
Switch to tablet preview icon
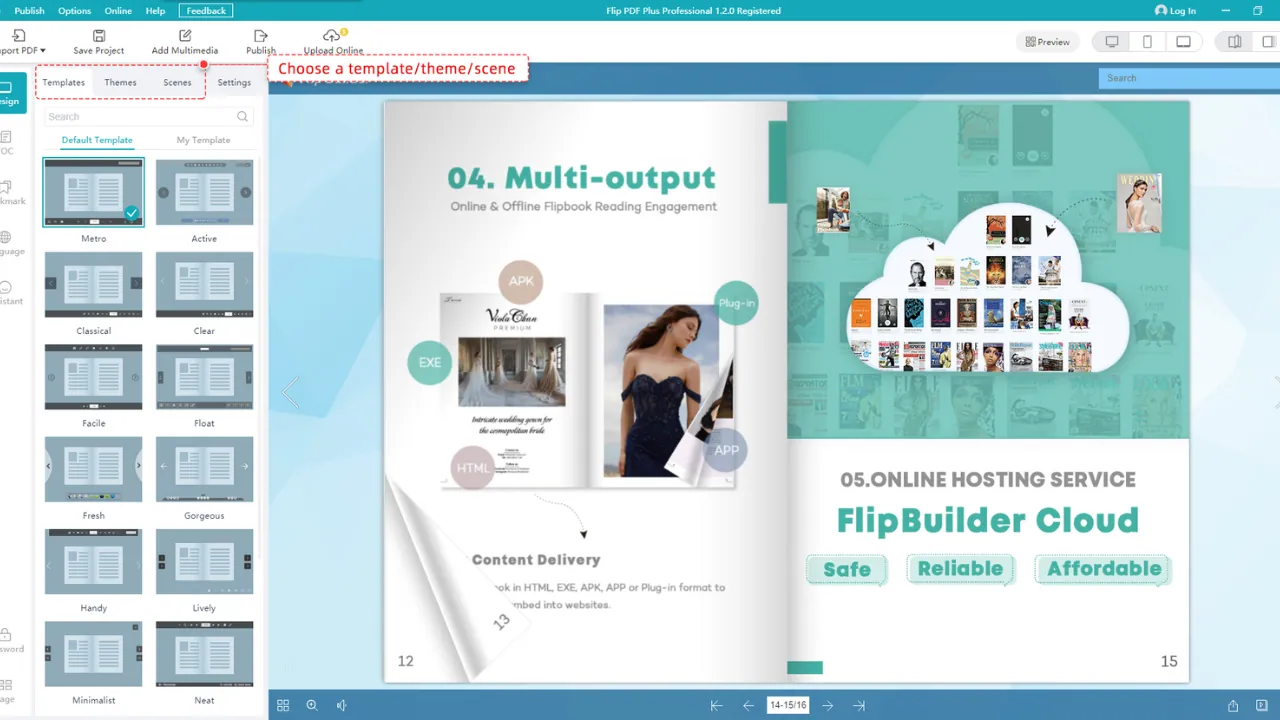tap(1183, 42)
